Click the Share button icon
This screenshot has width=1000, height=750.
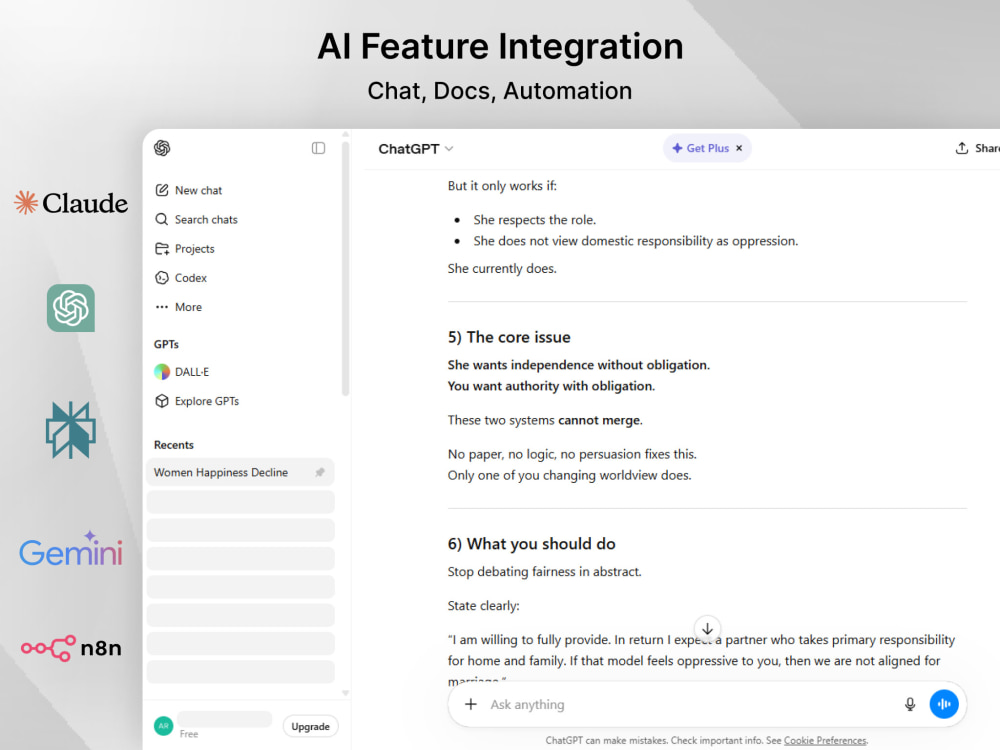click(962, 148)
